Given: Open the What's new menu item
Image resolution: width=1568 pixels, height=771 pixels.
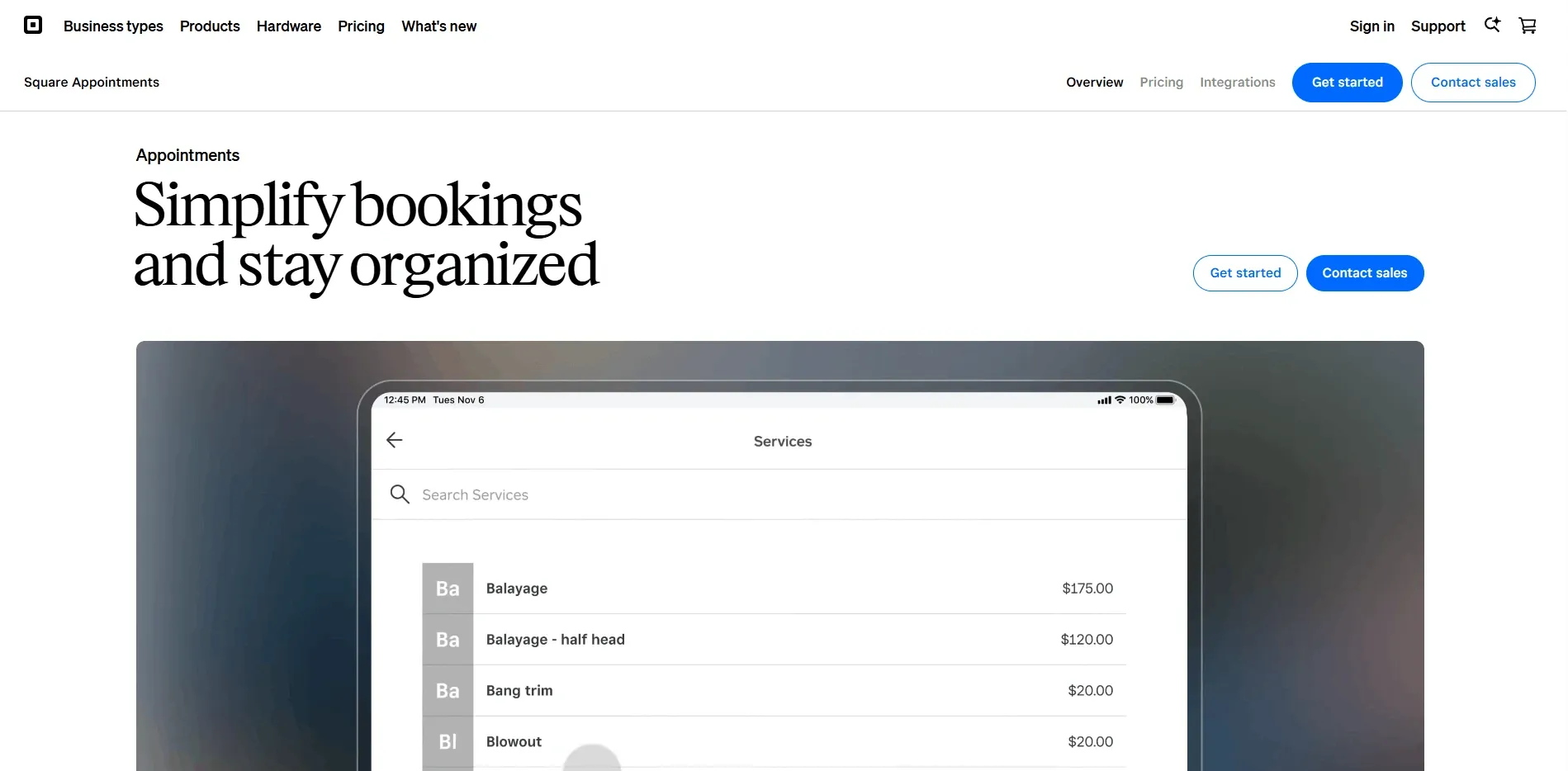Looking at the screenshot, I should pos(439,26).
